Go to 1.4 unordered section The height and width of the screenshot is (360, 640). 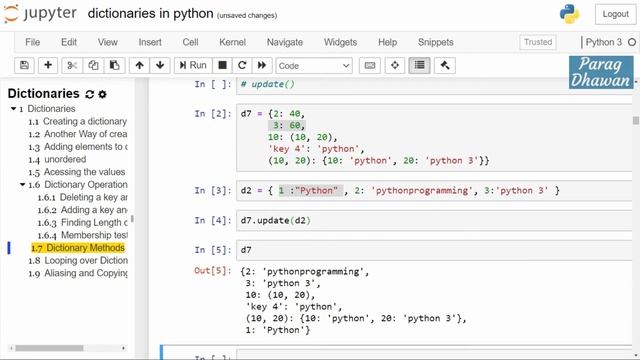tap(57, 159)
